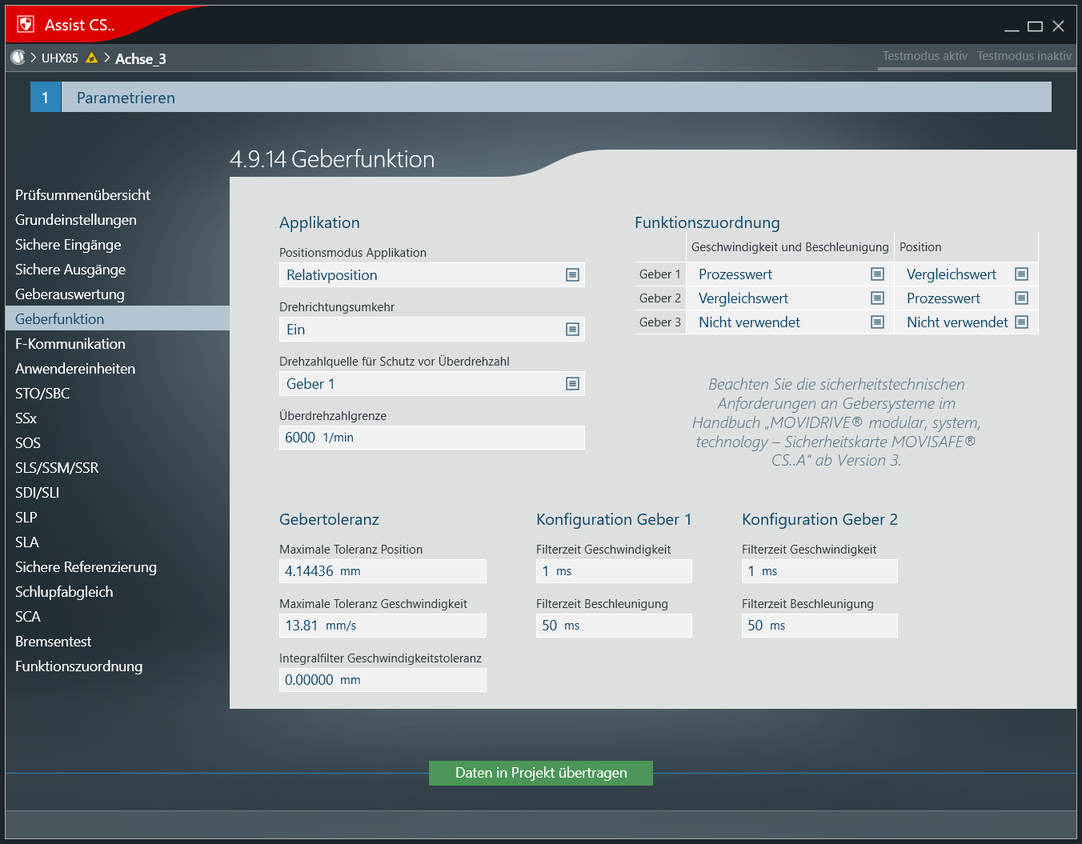
Task: Click the yellow warning triangle beside UHX85
Action: tap(92, 58)
